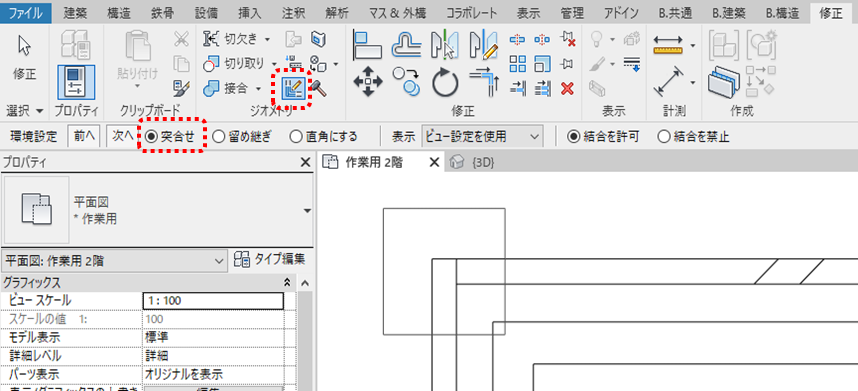The image size is (858, 391).
Task: Switch to the 注釈 ribbon tab
Action: (x=294, y=12)
